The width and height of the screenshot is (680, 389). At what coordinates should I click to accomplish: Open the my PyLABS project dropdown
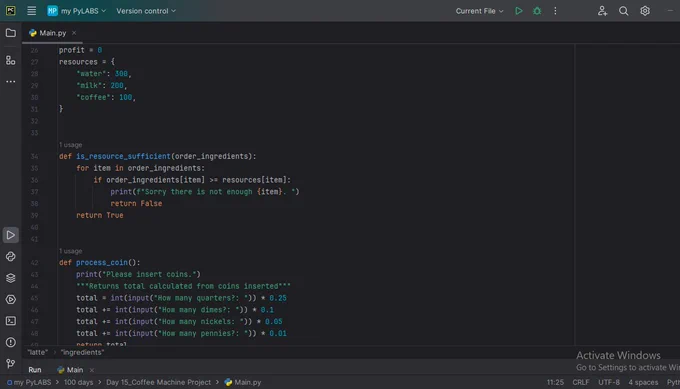coord(77,11)
